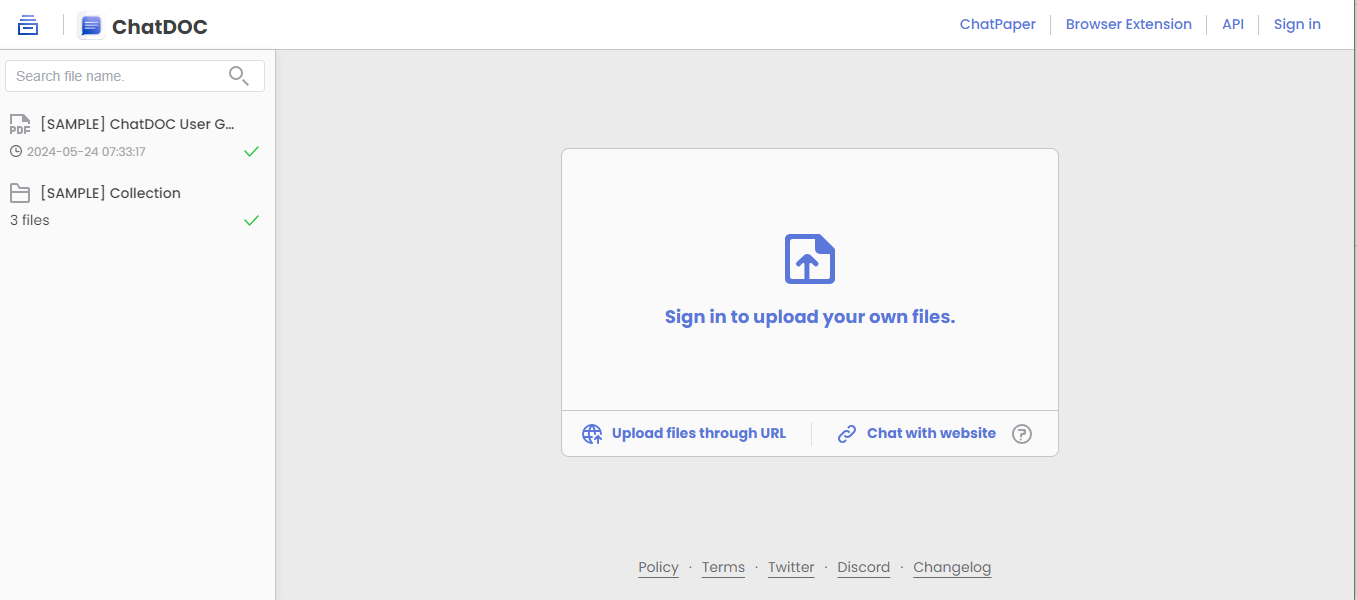Click the ChatDOC logo
Viewport: 1357px width, 600px height.
142,25
